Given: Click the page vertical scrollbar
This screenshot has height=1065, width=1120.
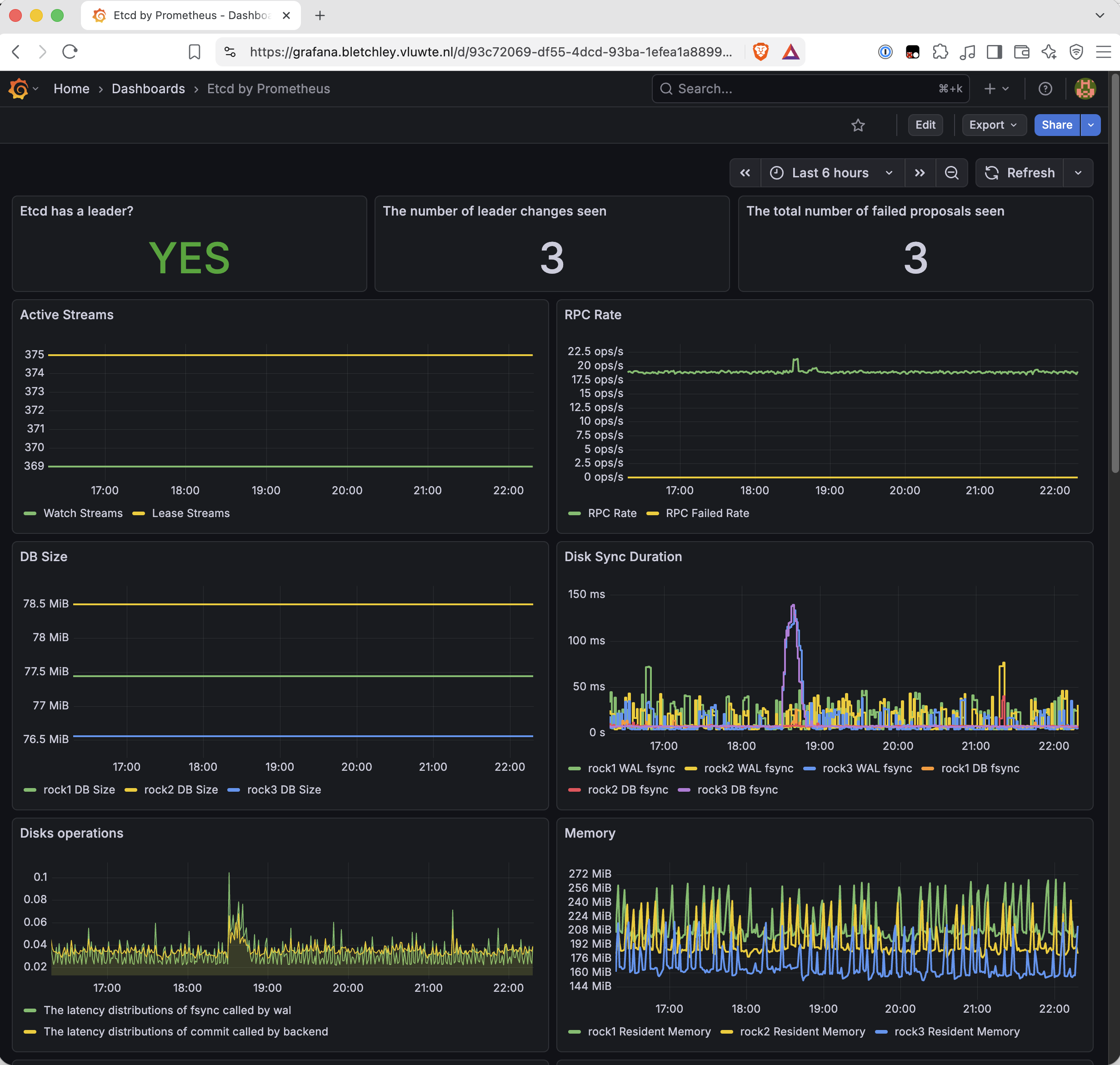Looking at the screenshot, I should click(x=1115, y=272).
